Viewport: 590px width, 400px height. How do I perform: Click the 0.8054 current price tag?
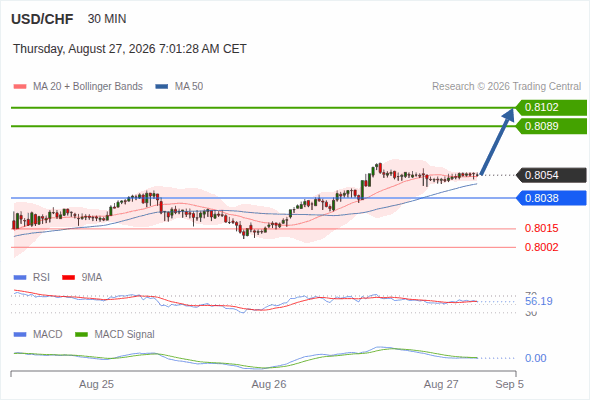click(551, 175)
